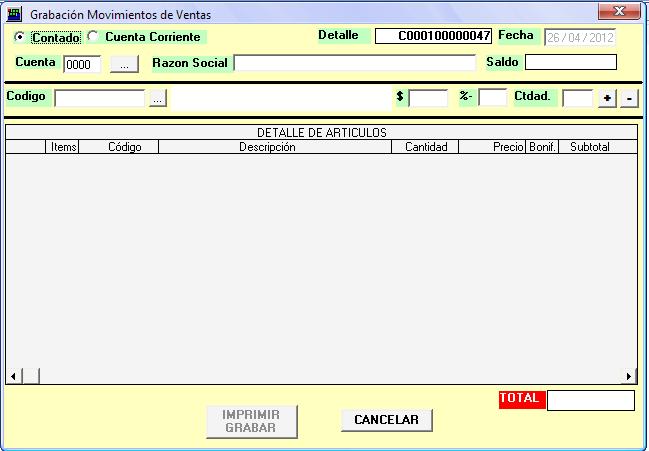Click the Cantidad column header
Screen dimensions: 649x451
pyautogui.click(x=425, y=147)
